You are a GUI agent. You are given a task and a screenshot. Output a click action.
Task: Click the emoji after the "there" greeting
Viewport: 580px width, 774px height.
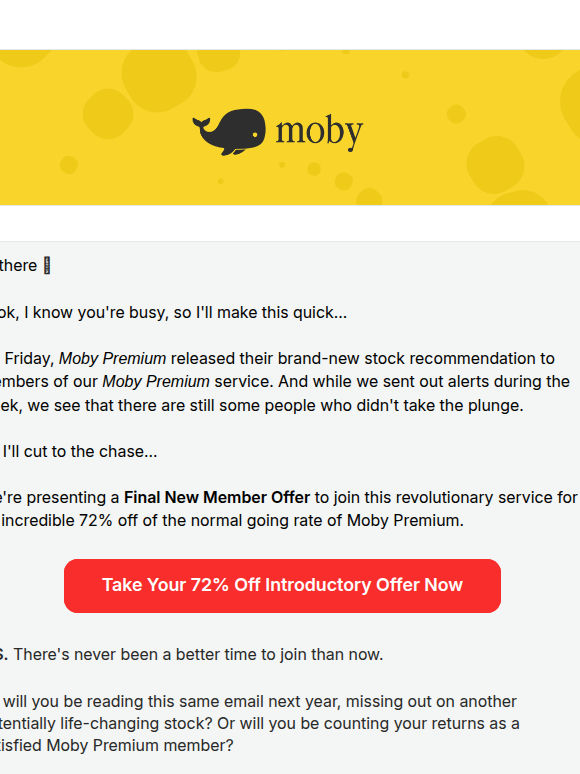pyautogui.click(x=47, y=266)
